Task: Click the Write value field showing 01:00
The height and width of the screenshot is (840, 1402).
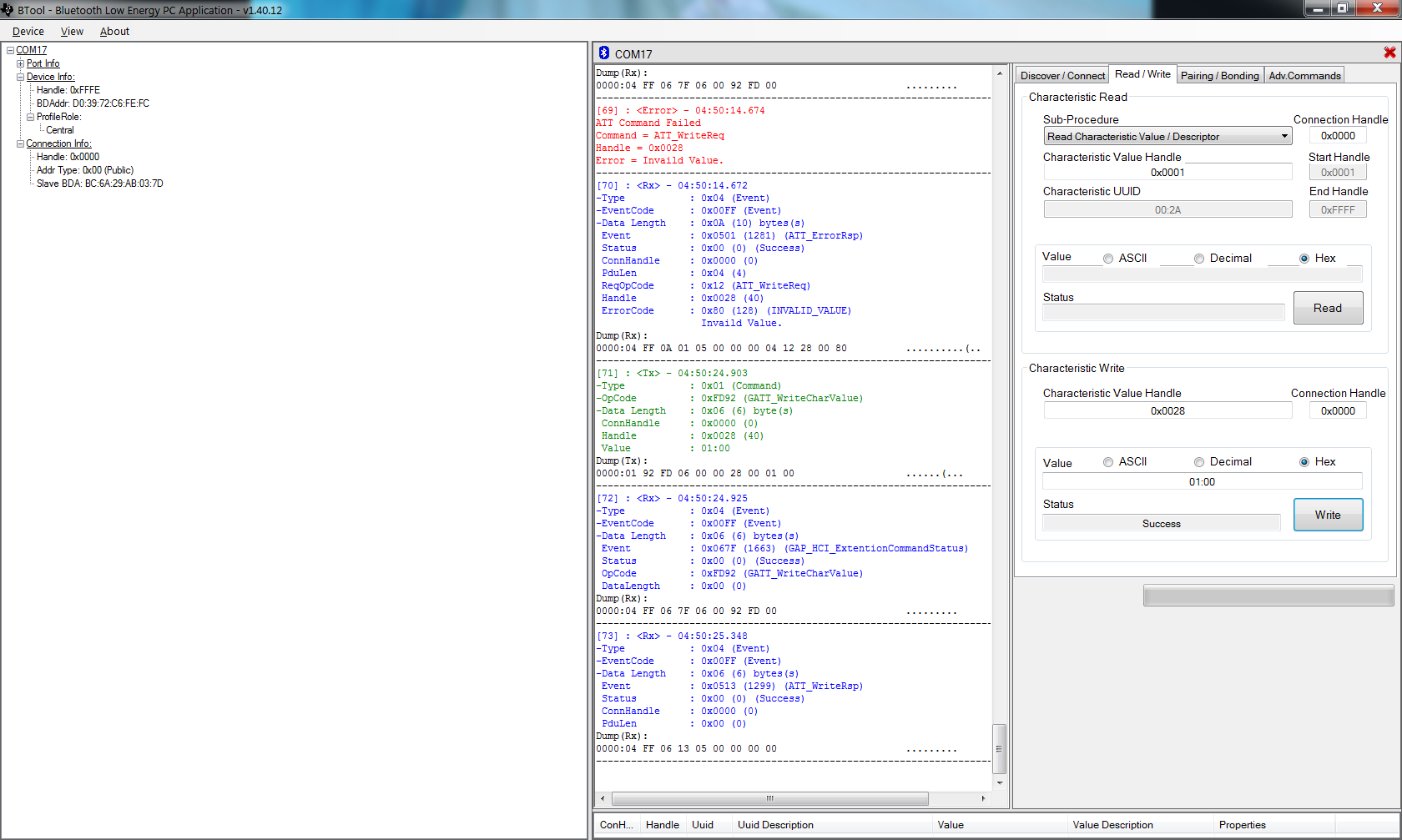Action: tap(1202, 481)
